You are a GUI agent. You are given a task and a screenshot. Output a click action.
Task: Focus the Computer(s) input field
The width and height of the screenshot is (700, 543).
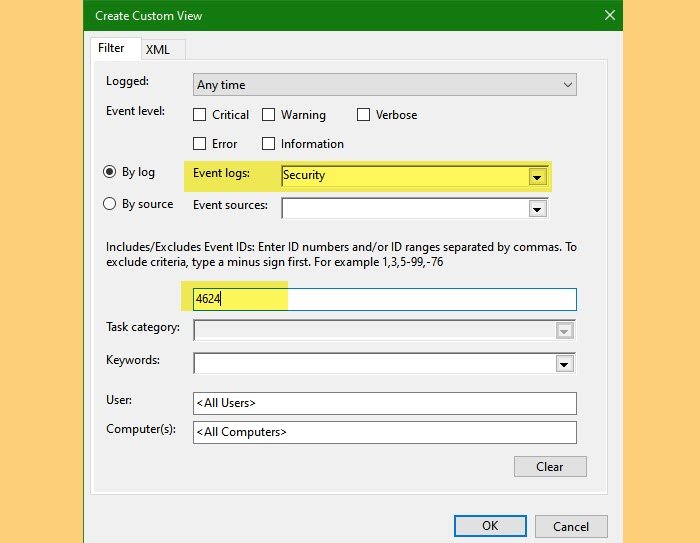[x=385, y=432]
